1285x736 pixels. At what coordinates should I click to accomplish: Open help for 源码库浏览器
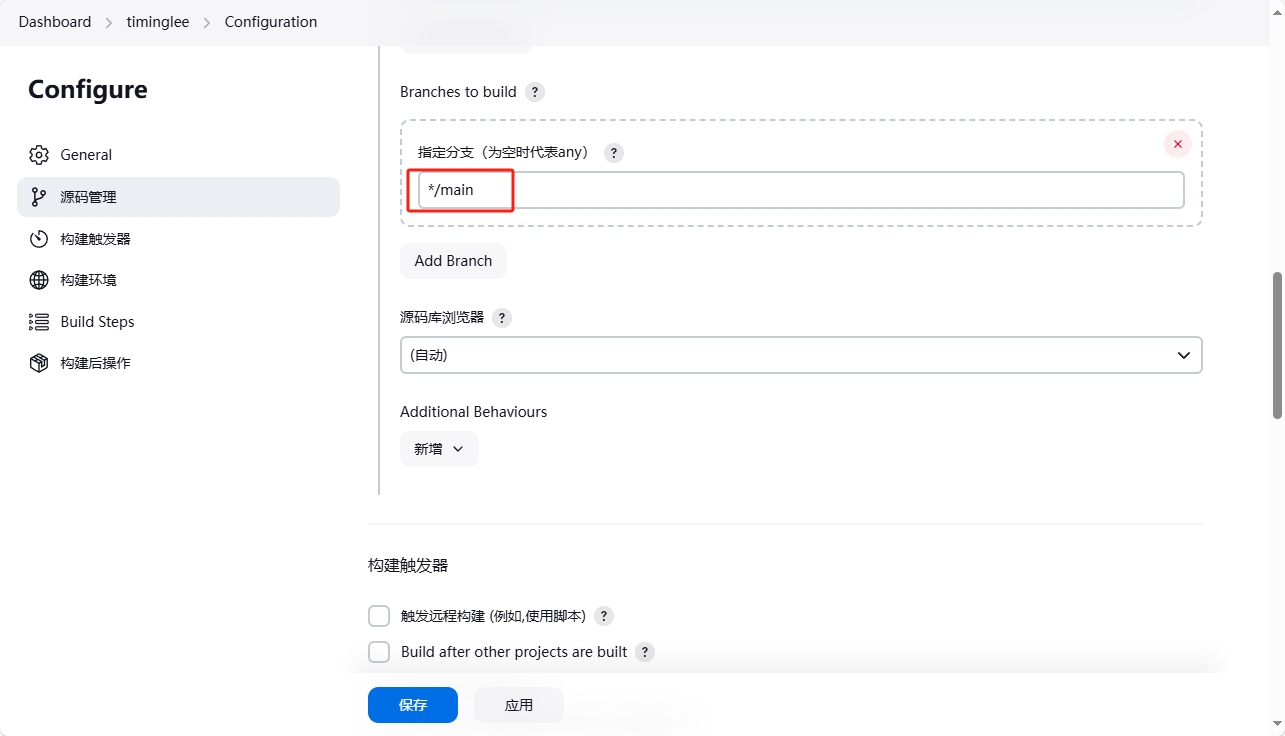pos(502,318)
